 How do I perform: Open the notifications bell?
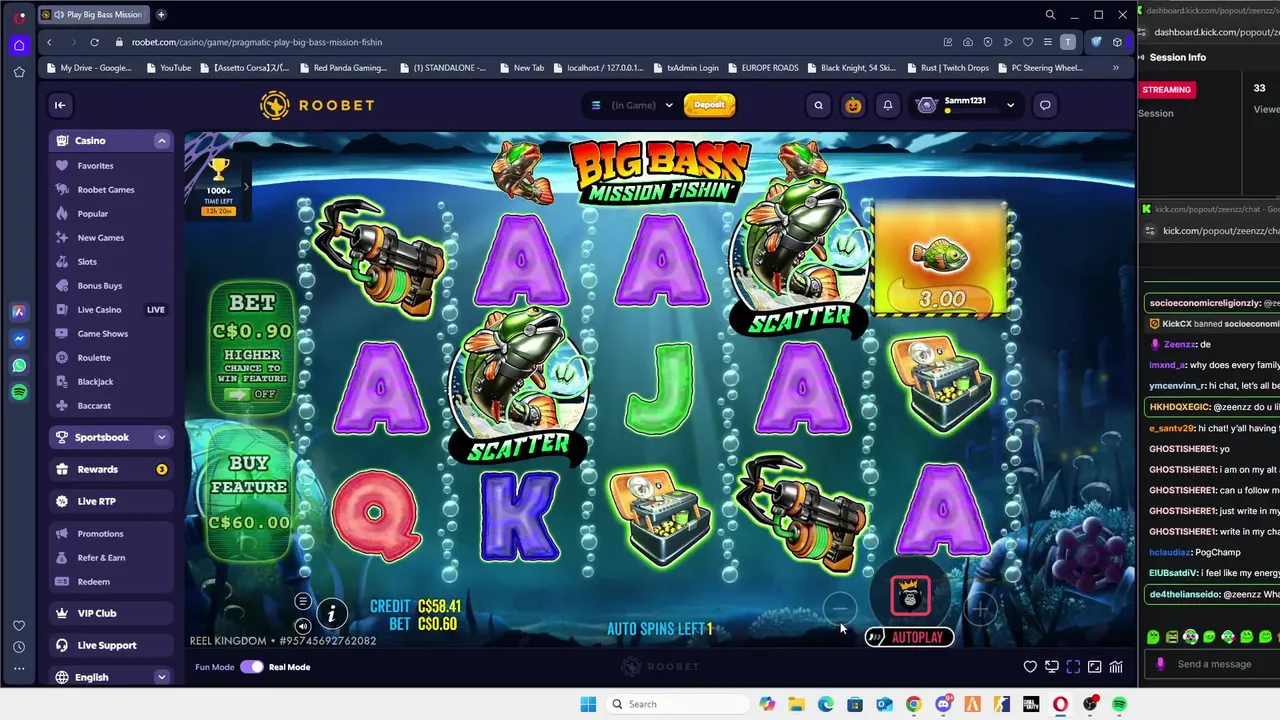pos(887,105)
